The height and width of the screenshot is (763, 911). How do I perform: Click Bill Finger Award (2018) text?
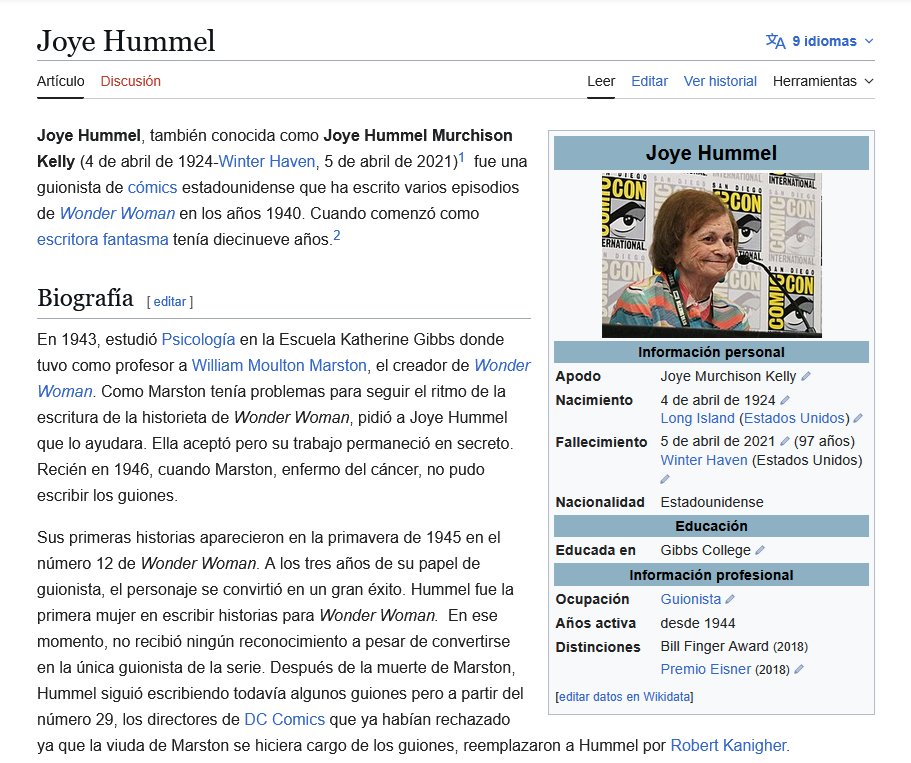(x=734, y=646)
